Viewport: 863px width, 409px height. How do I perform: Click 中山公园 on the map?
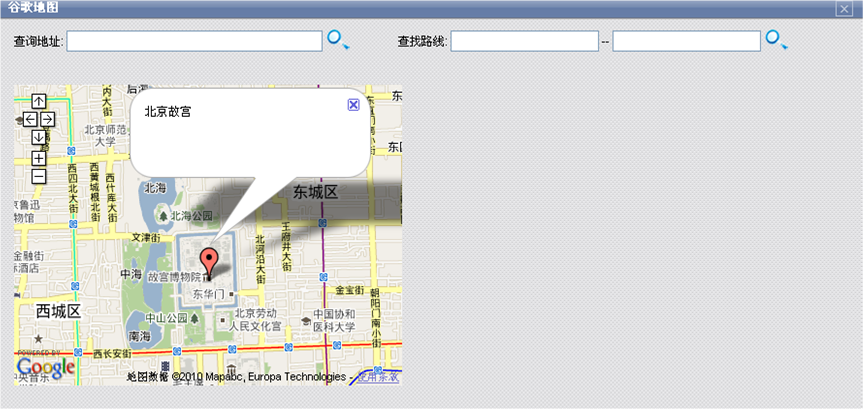click(x=166, y=319)
